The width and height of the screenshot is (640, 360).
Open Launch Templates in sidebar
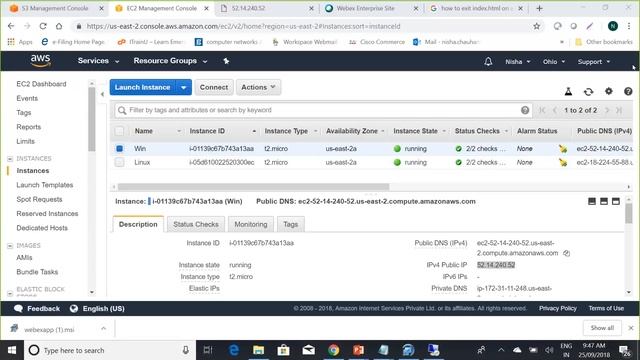[44, 185]
